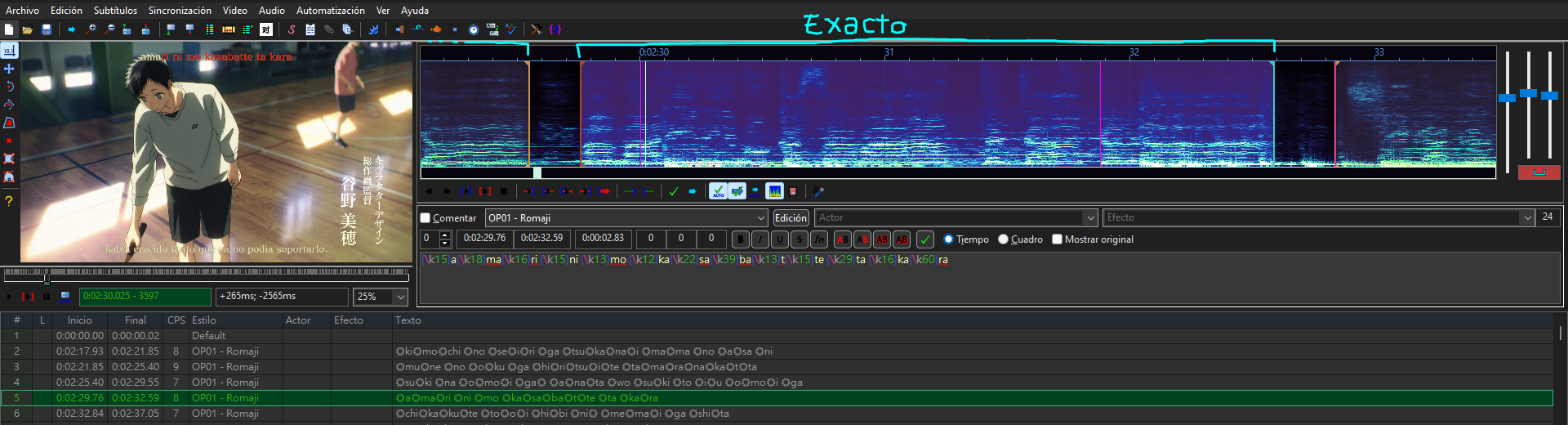Open the Archivo menu
The image size is (1568, 425).
pos(22,11)
